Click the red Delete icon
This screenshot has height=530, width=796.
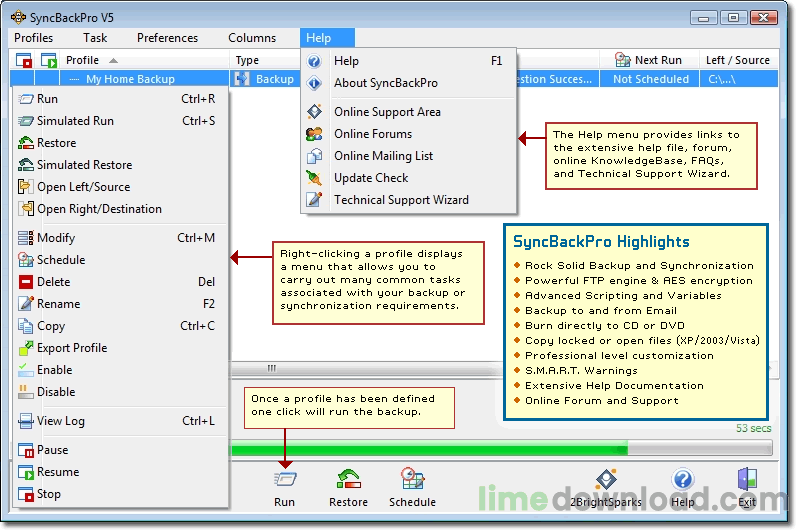click(x=26, y=282)
